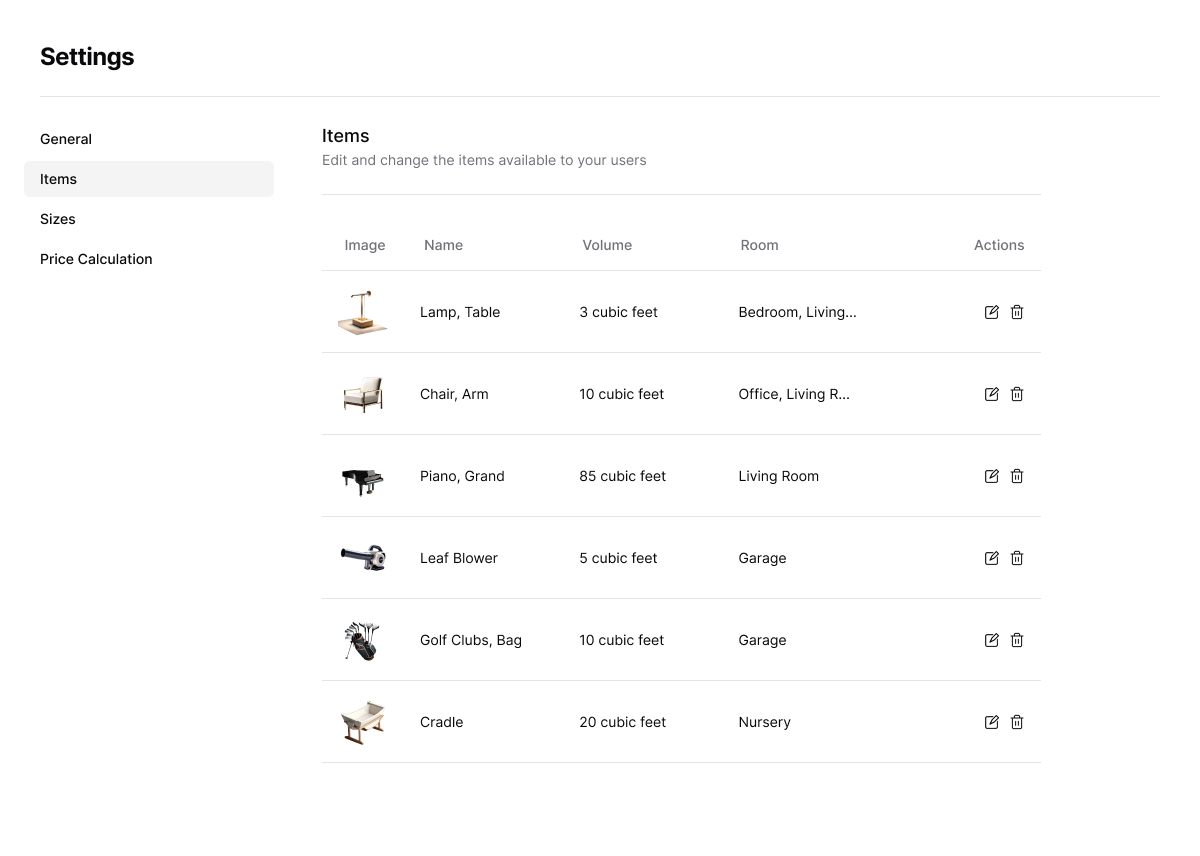Image resolution: width=1200 pixels, height=856 pixels.
Task: Open the Cradle item thumbnail
Action: (362, 722)
